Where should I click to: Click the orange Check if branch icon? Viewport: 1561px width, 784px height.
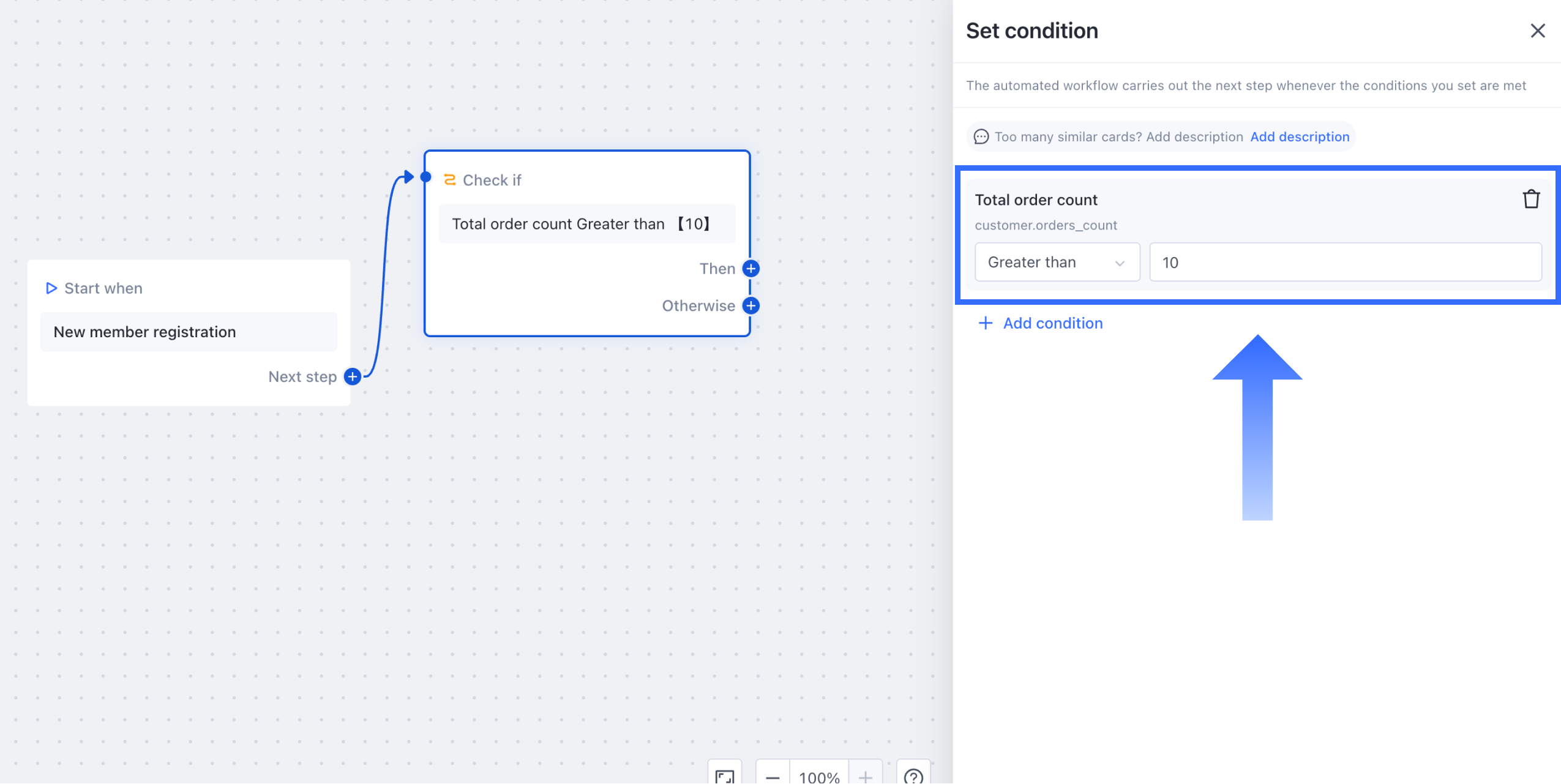(x=449, y=179)
